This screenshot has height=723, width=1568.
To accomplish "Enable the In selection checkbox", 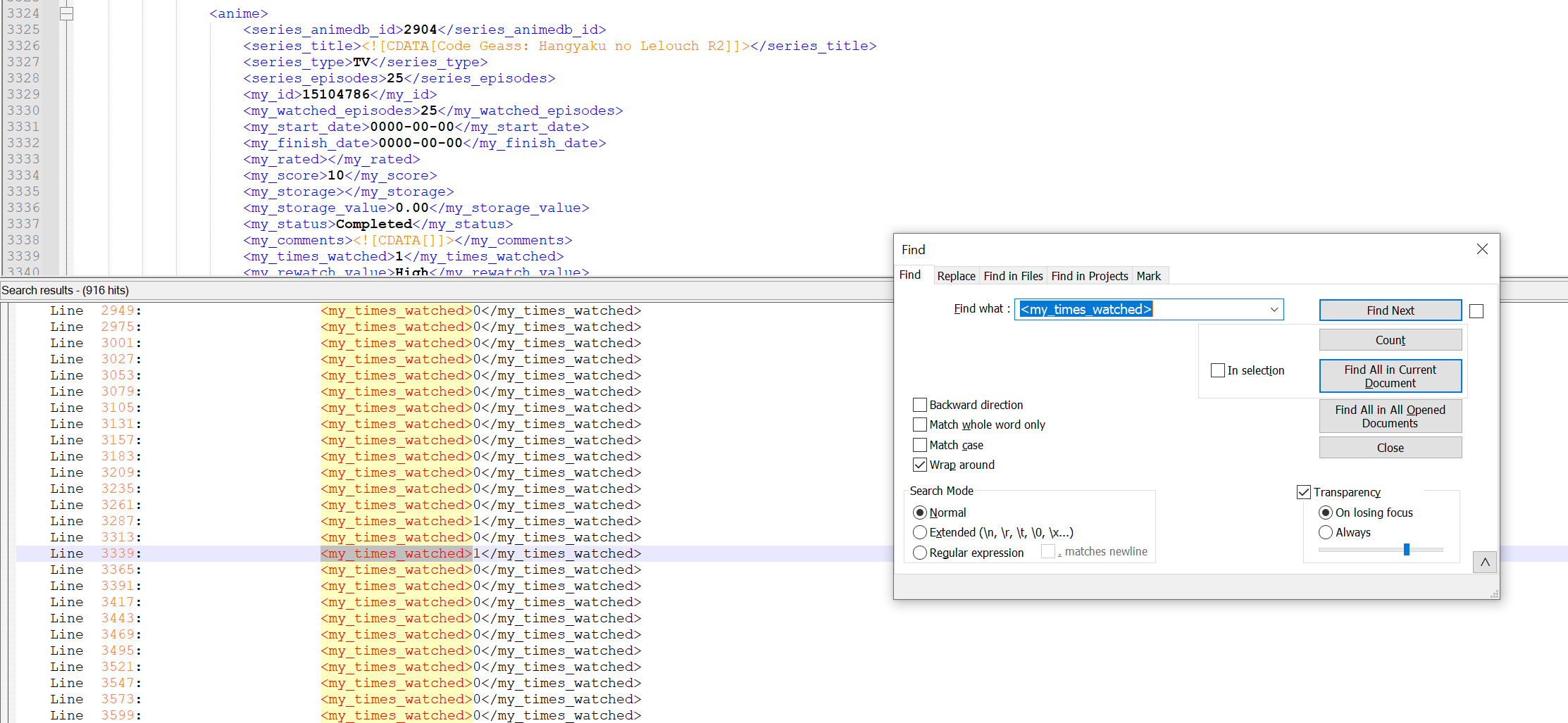I will click(1217, 370).
